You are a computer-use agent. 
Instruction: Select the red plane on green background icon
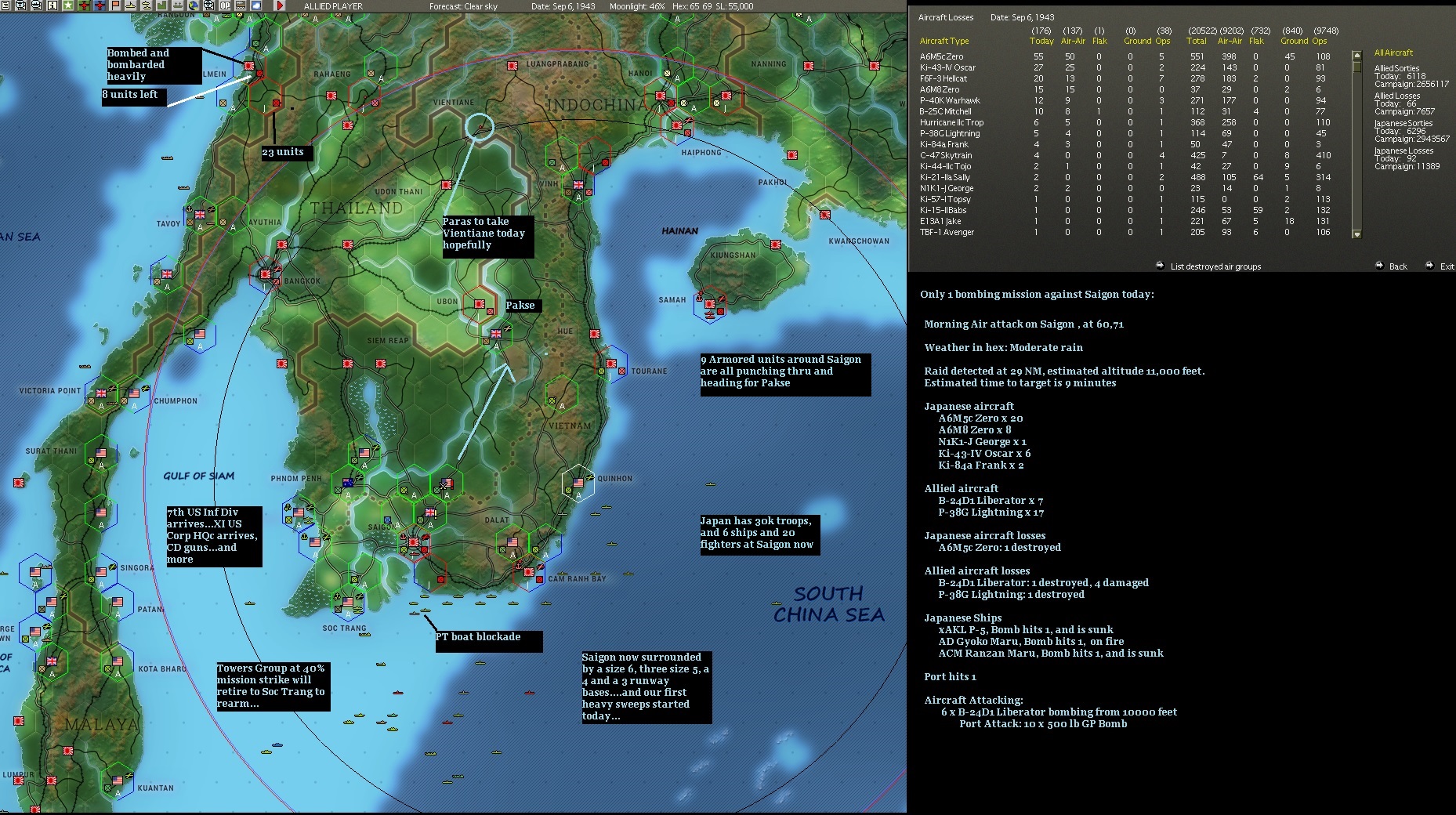84,5
